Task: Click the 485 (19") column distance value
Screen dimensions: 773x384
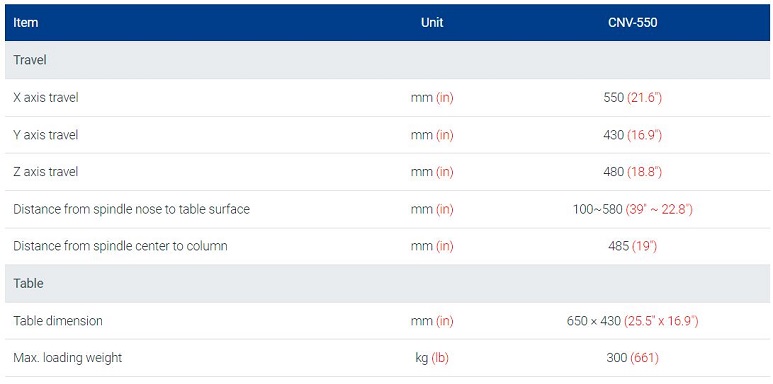Action: pyautogui.click(x=632, y=246)
